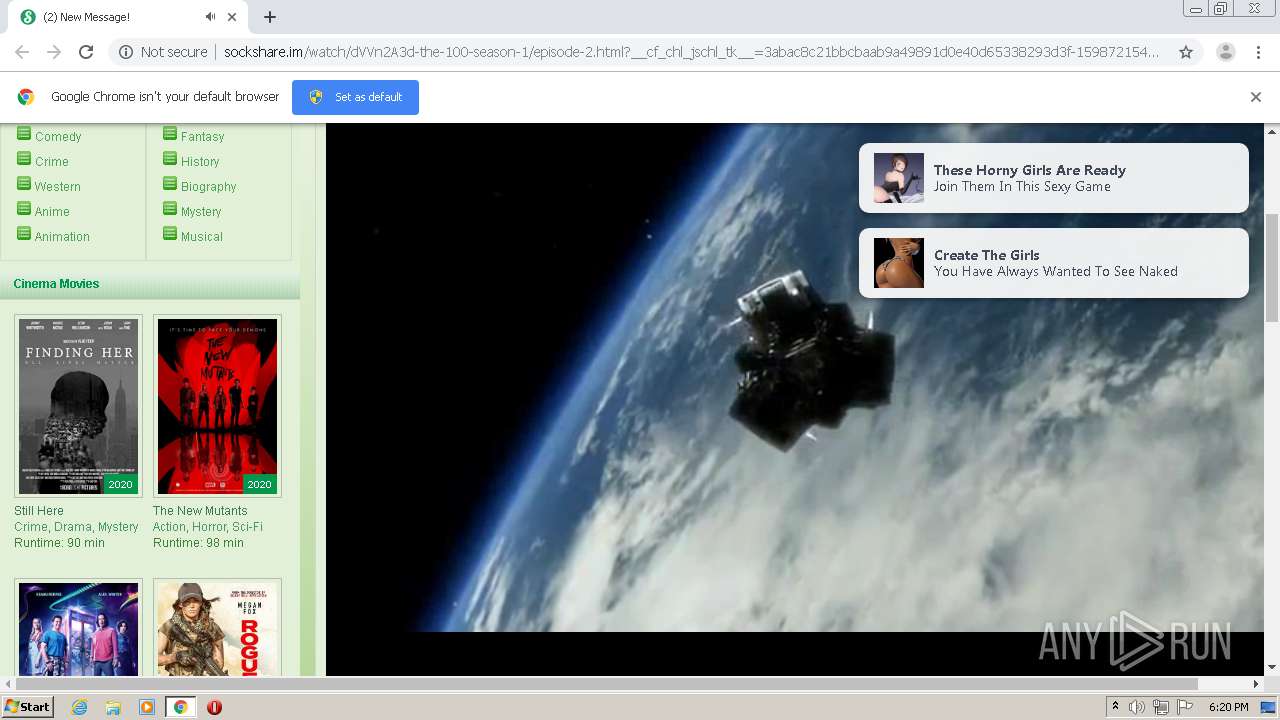Viewport: 1280px width, 720px height.
Task: Open the History genre link
Action: (x=200, y=162)
